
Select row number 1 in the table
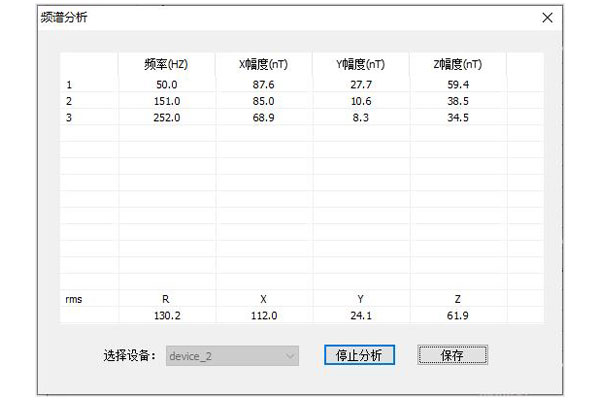click(x=69, y=85)
